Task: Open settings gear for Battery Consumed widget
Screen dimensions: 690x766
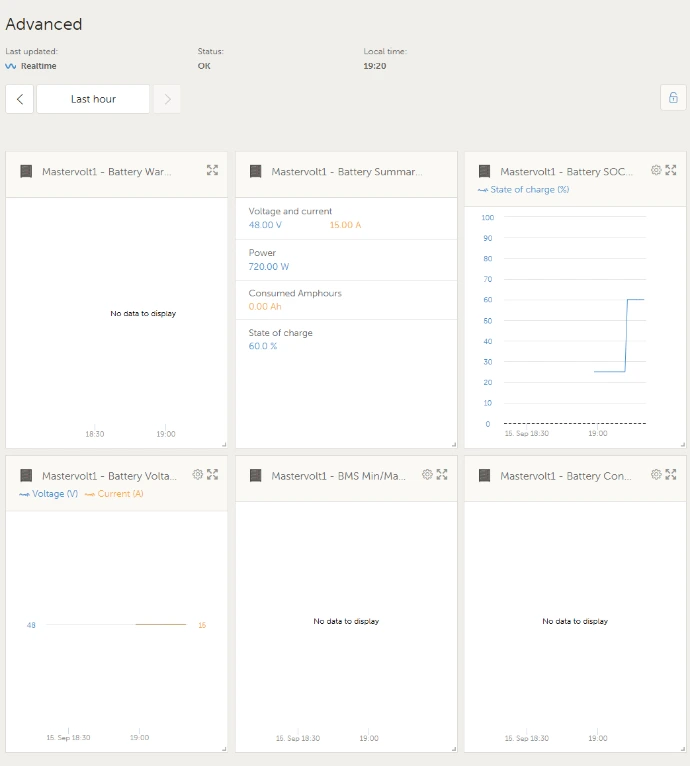Action: coord(656,475)
